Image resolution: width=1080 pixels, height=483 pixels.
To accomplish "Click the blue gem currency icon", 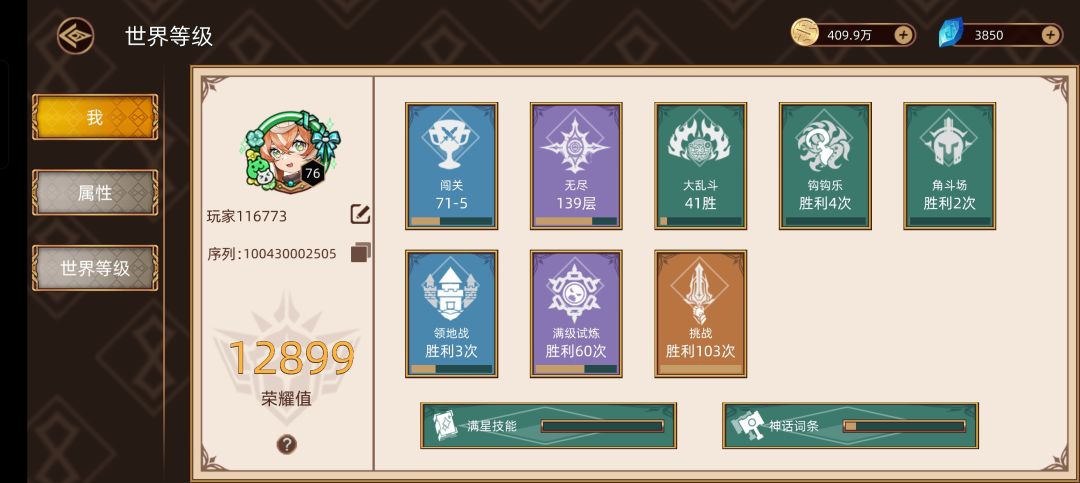I will tap(951, 34).
